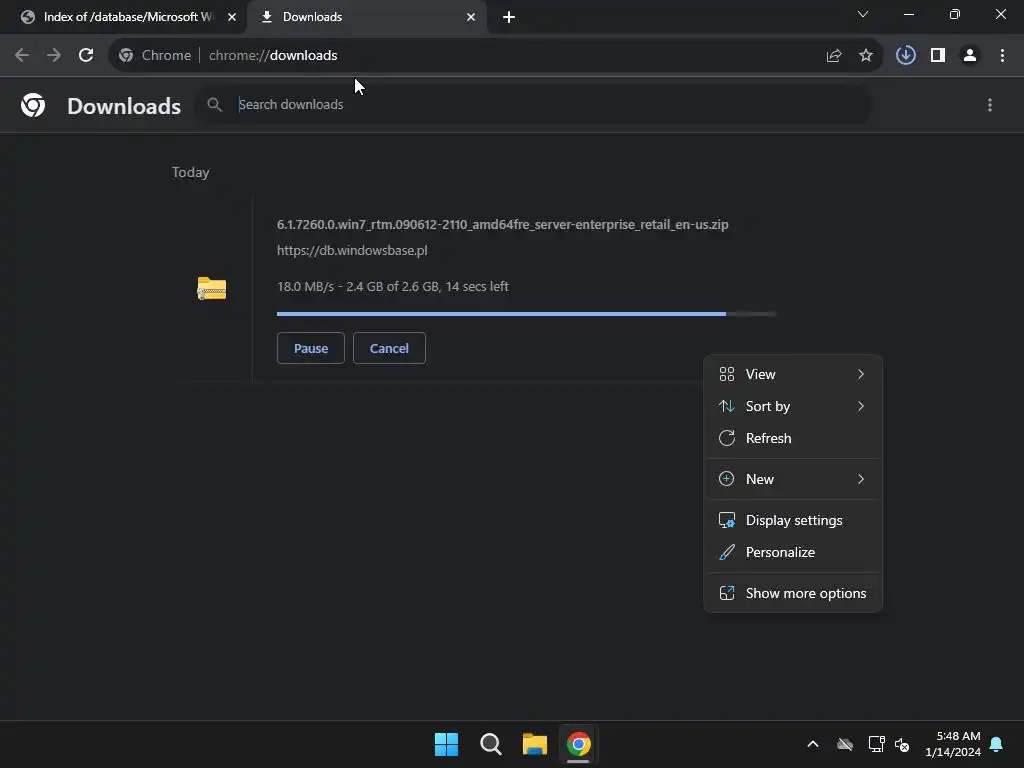Click the muted volume tray icon
The image size is (1024, 768).
tap(902, 744)
